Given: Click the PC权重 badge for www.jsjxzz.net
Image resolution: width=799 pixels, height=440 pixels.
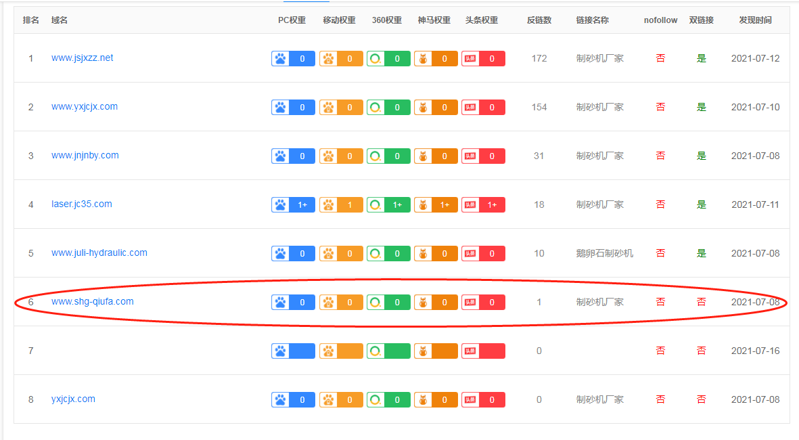Looking at the screenshot, I should point(293,59).
